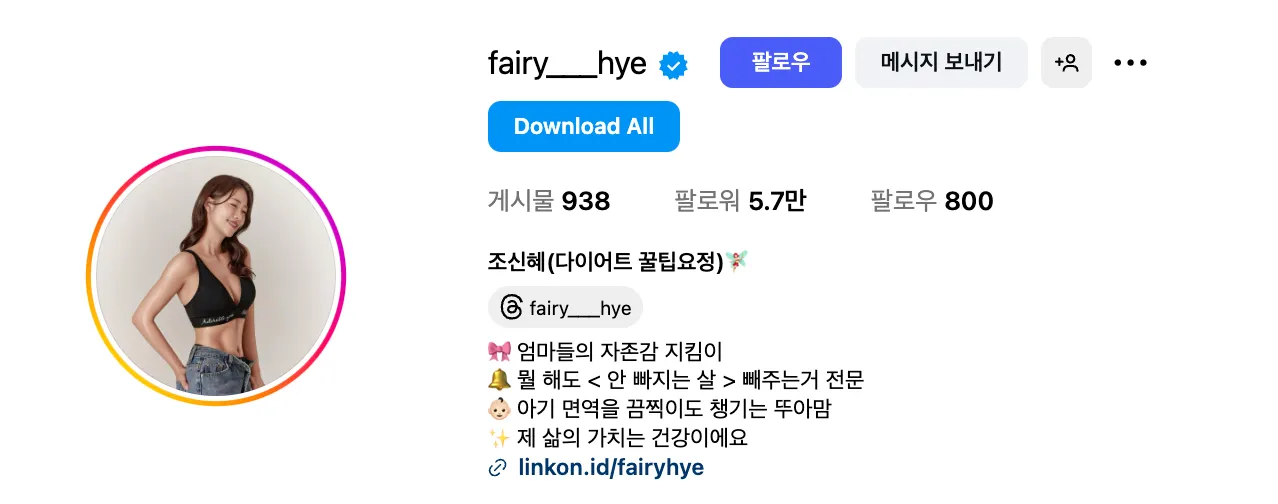This screenshot has height=504, width=1278.
Task: Click the sparkles emoji on the last bio line
Action: pos(499,438)
